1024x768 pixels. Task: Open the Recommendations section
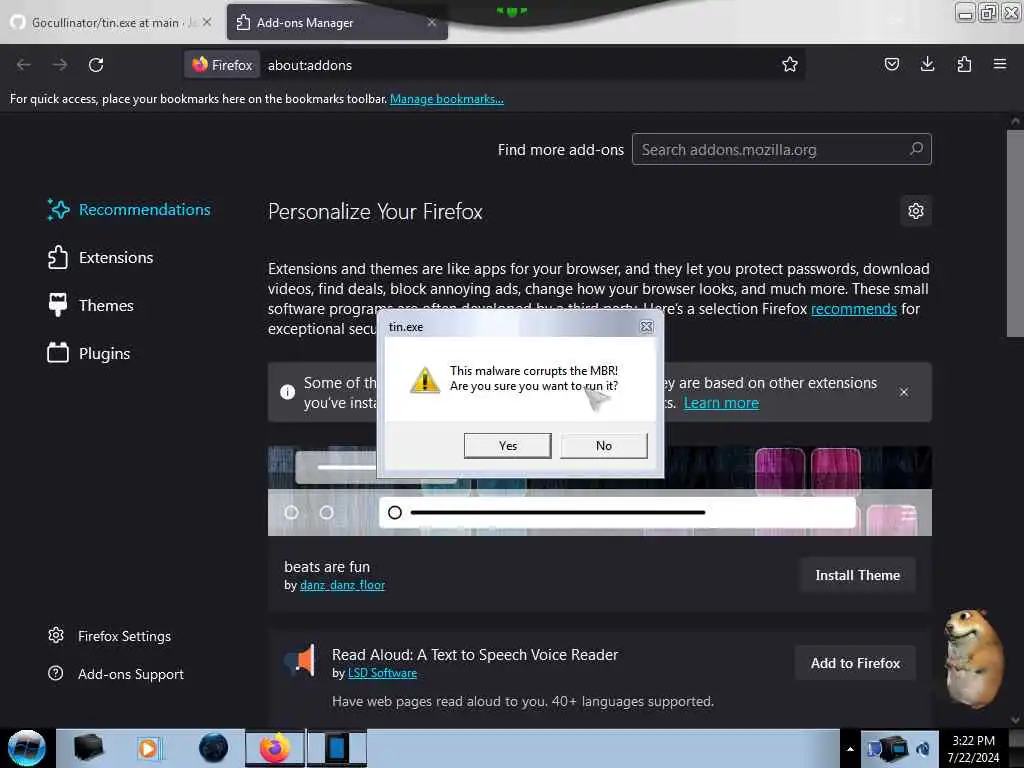click(x=129, y=210)
